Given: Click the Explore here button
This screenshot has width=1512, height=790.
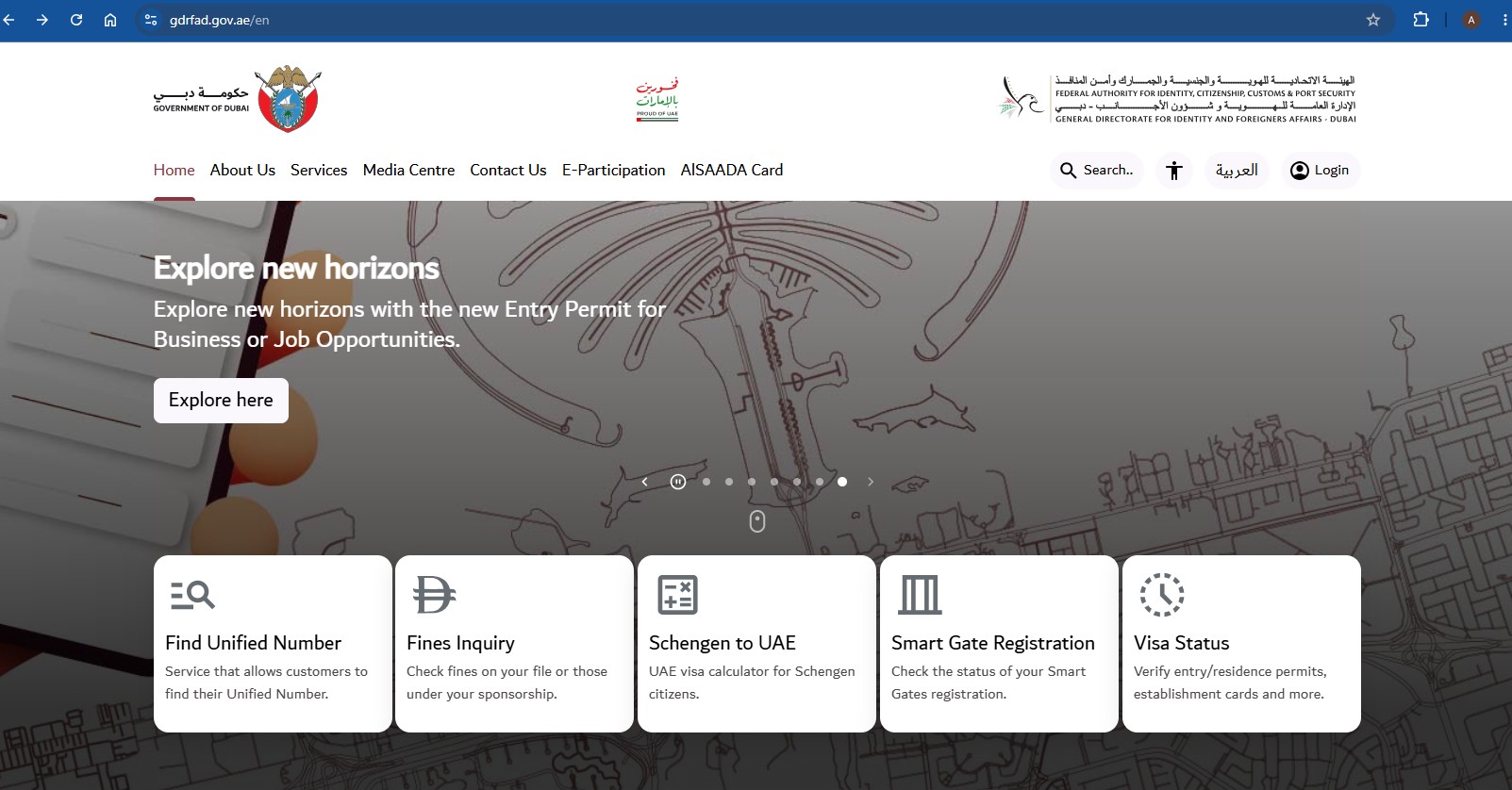Looking at the screenshot, I should point(221,401).
